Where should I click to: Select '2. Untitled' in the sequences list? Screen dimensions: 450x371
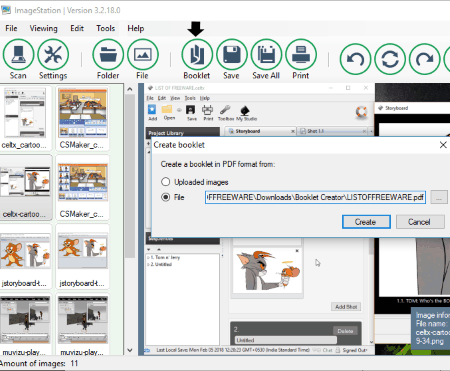[x=161, y=264]
